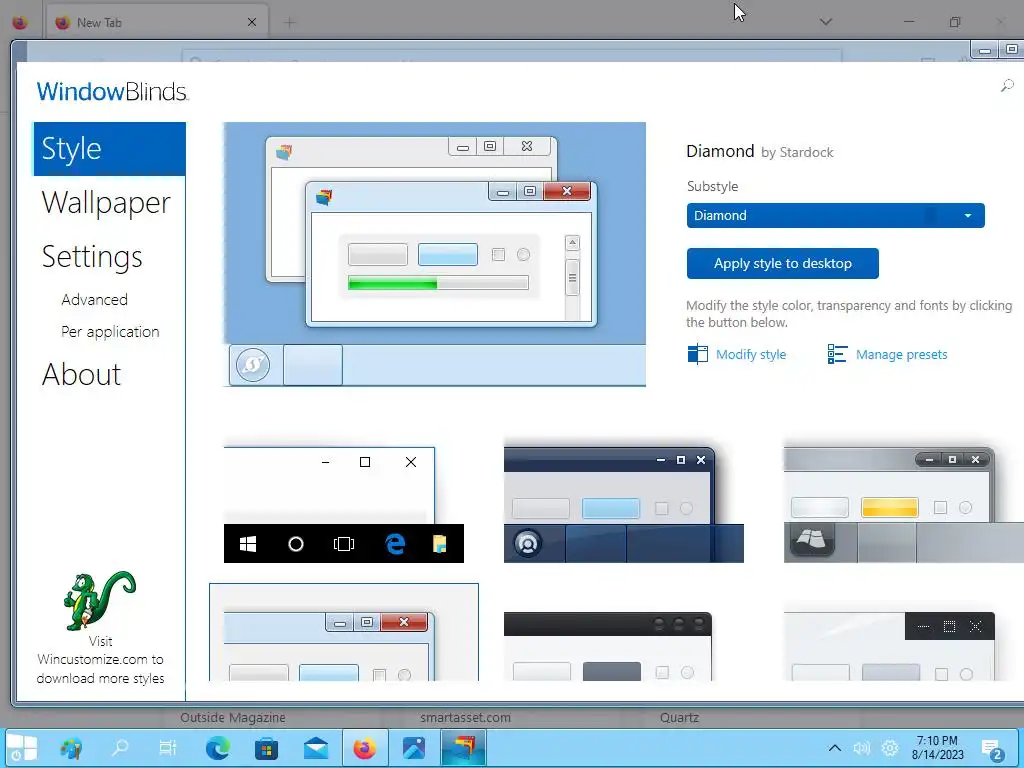Screen dimensions: 1024x768
Task: Open the notification center
Action: 991,749
